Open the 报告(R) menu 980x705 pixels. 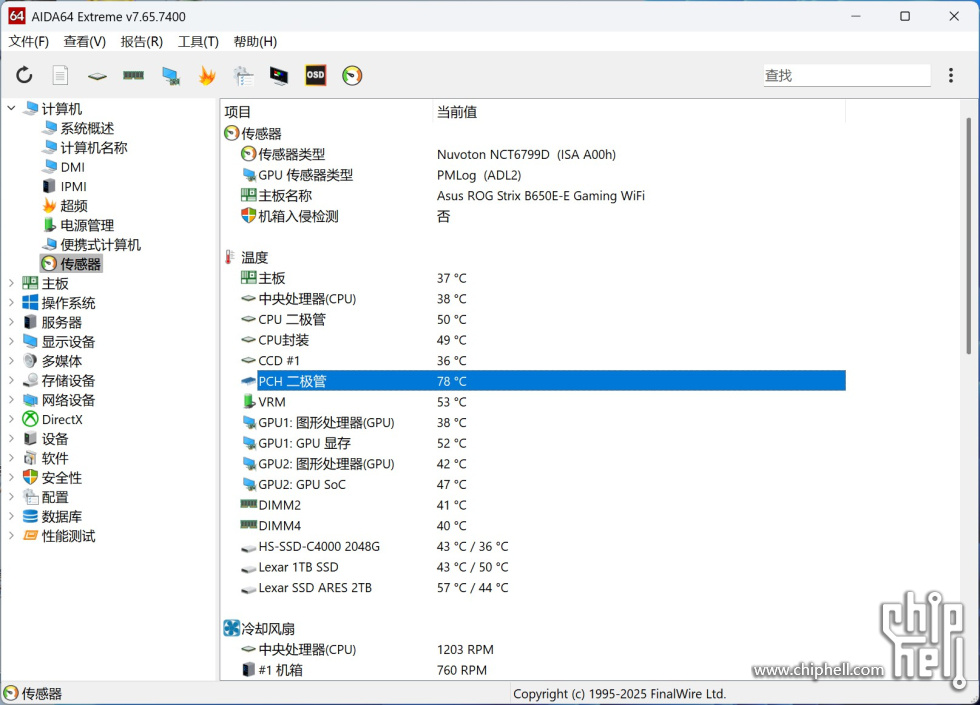pos(141,42)
